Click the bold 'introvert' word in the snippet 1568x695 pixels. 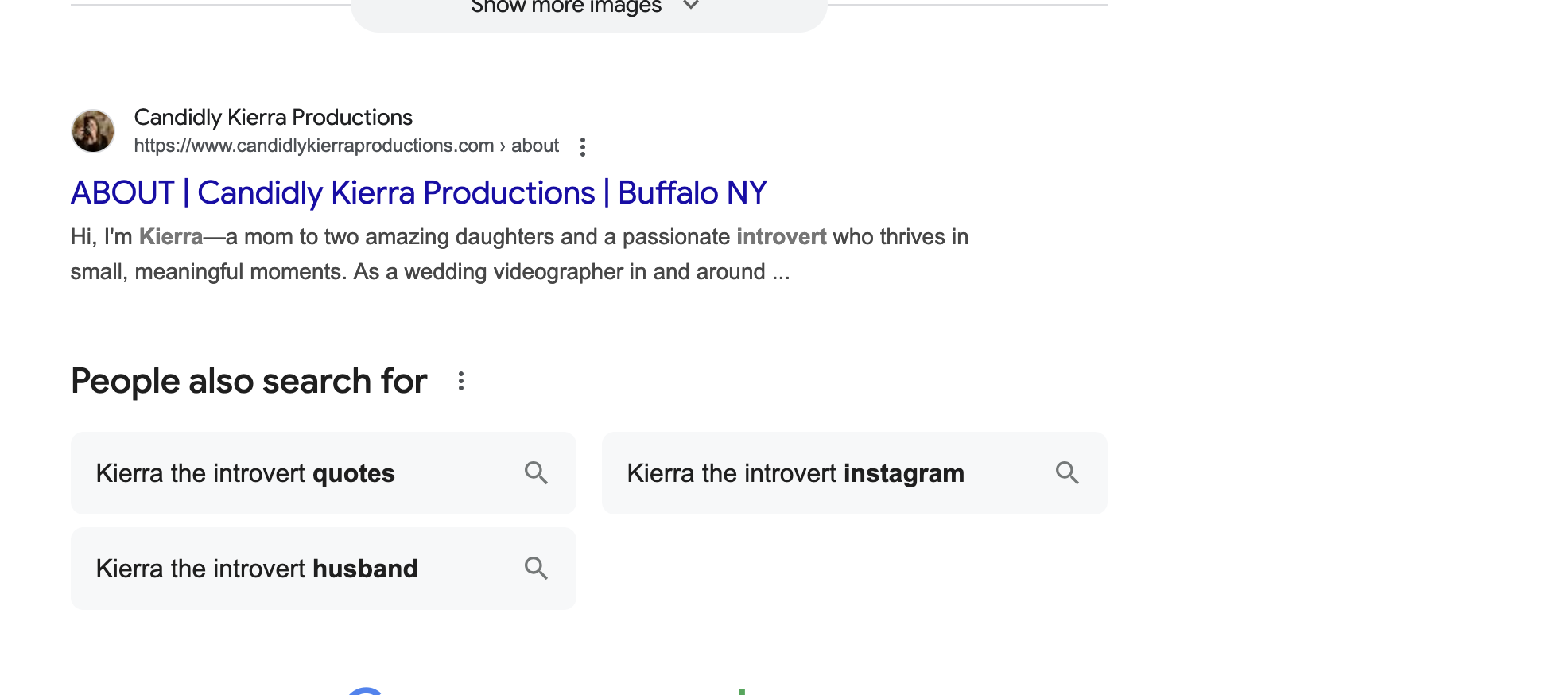tap(781, 237)
